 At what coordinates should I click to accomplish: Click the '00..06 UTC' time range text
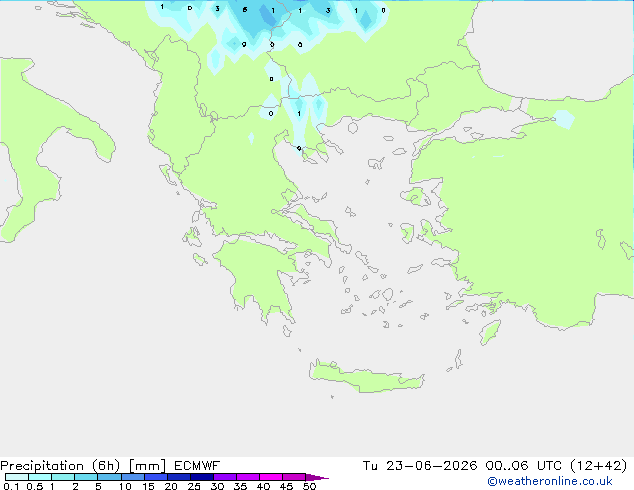pos(523,466)
